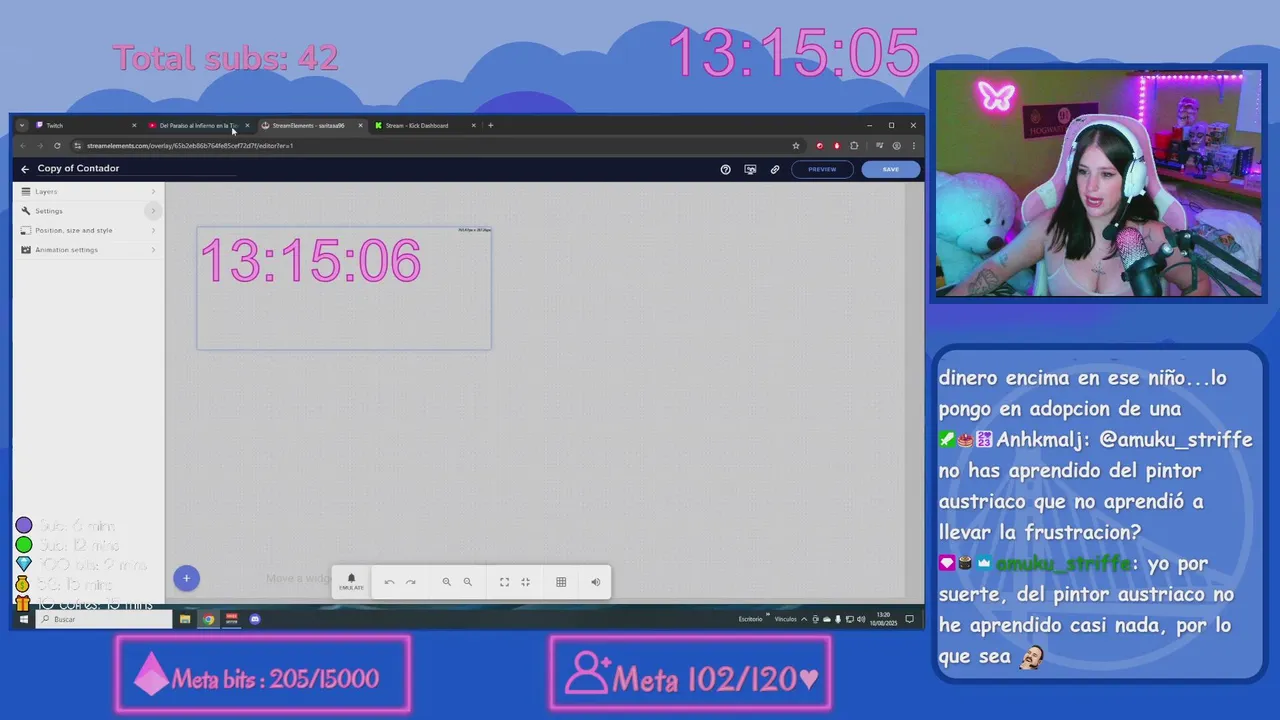The height and width of the screenshot is (720, 1280).
Task: Click the shrink view icon
Action: click(525, 582)
